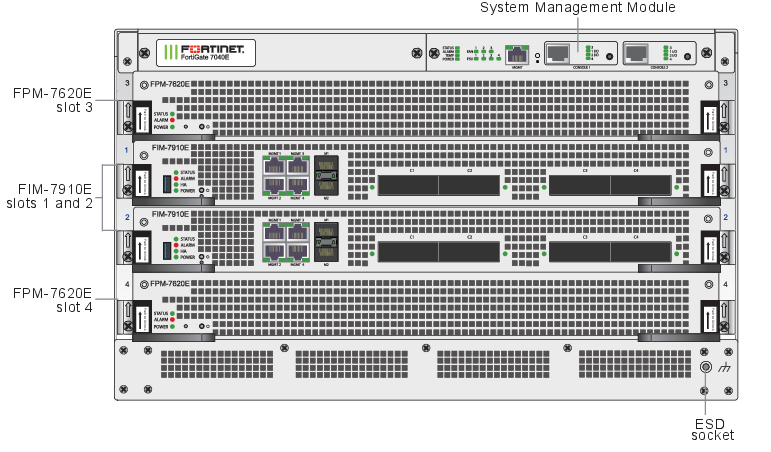Click the management module POWER LED
The width and height of the screenshot is (771, 452).
coord(457,59)
